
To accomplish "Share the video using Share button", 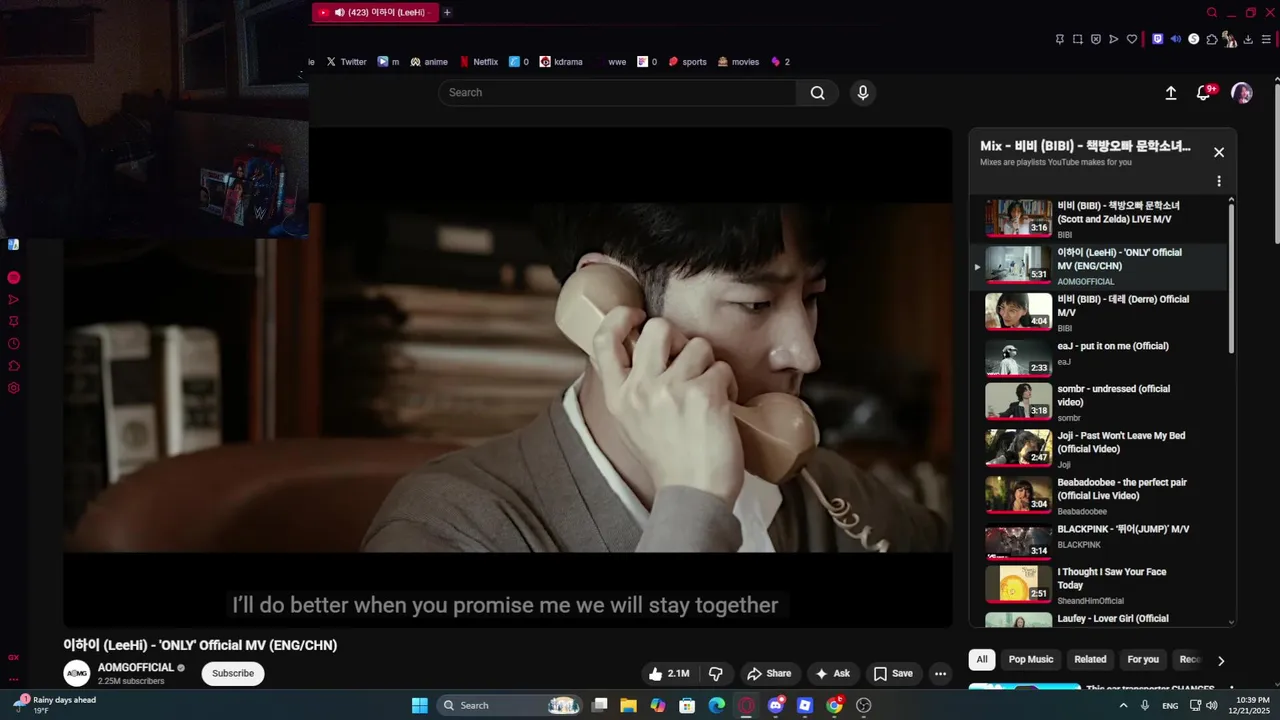I will point(769,674).
